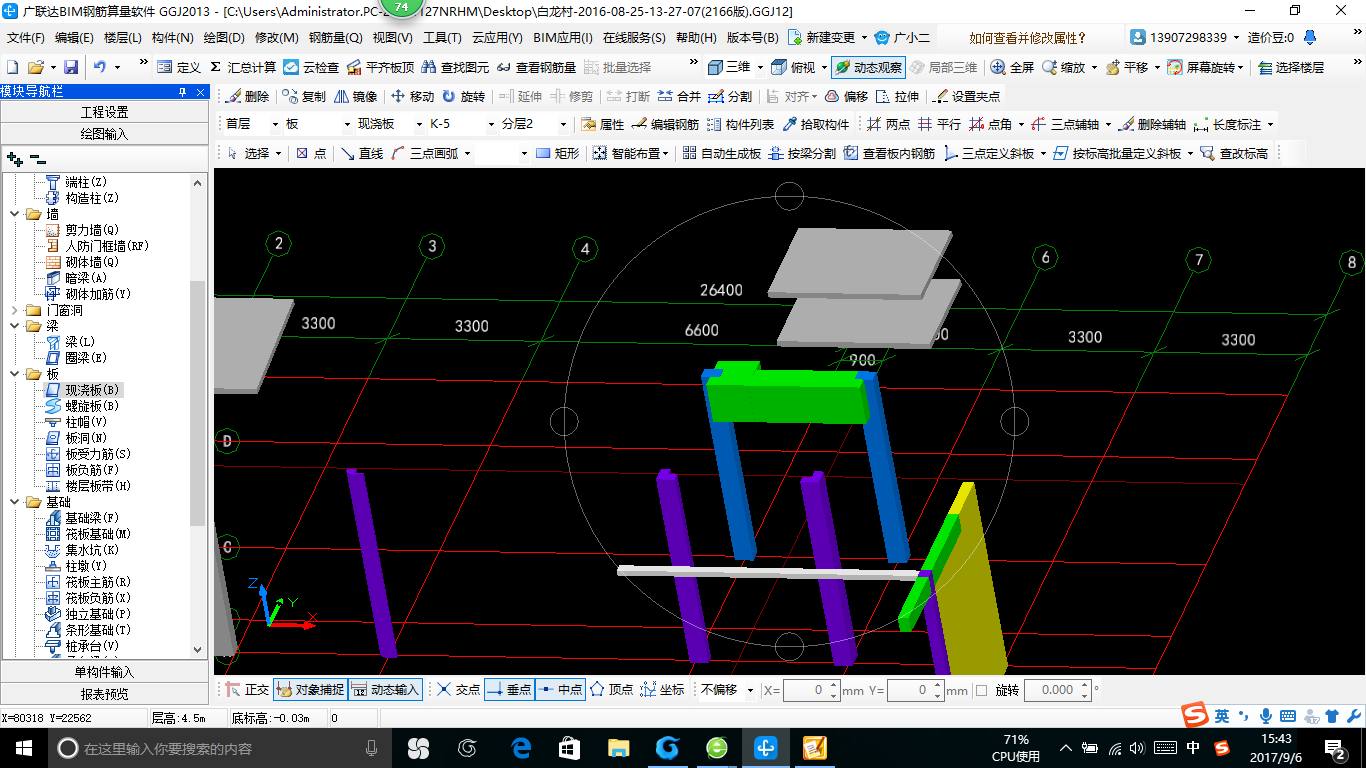Screen dimensions: 1366x768
Task: Open the 构件(N) menu
Action: pyautogui.click(x=173, y=38)
